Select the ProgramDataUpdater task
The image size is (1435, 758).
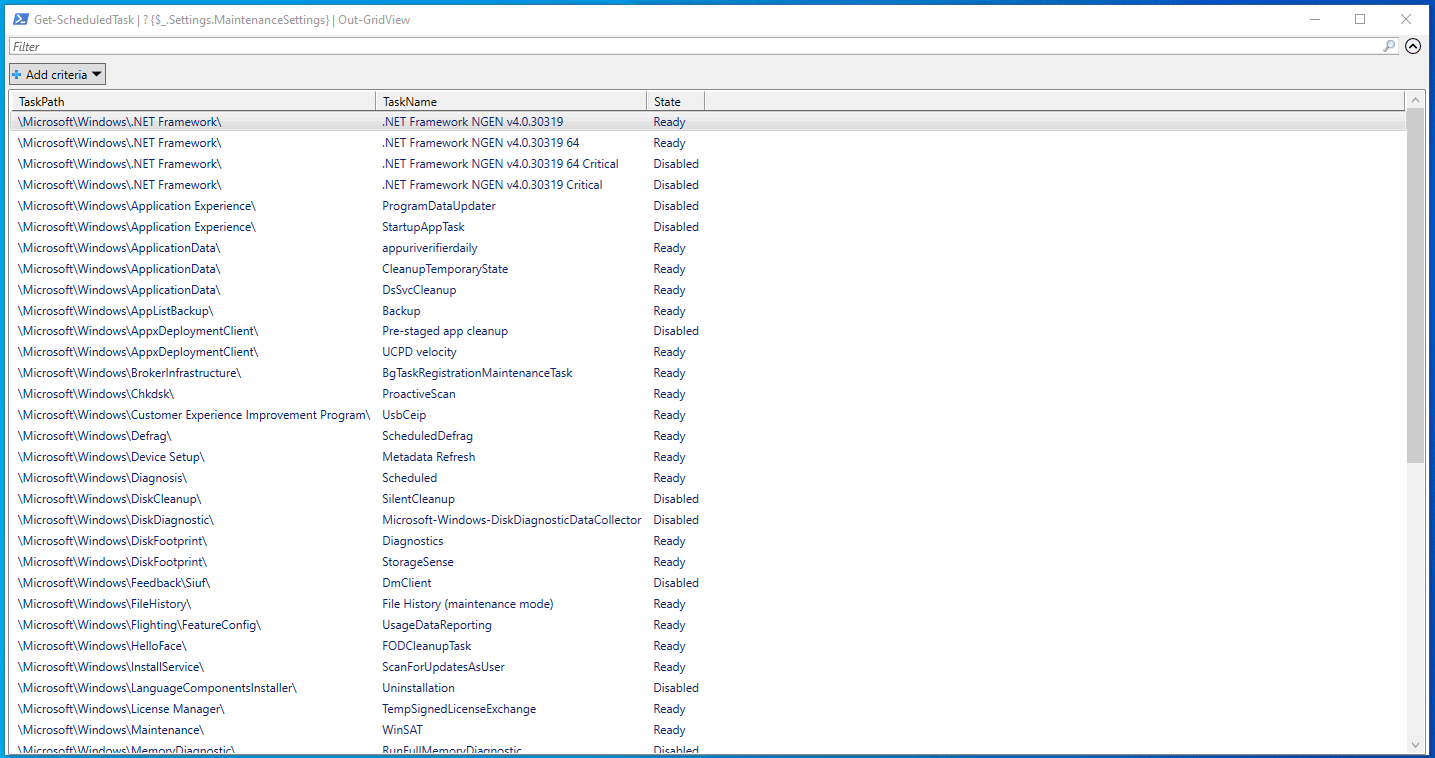tap(438, 206)
